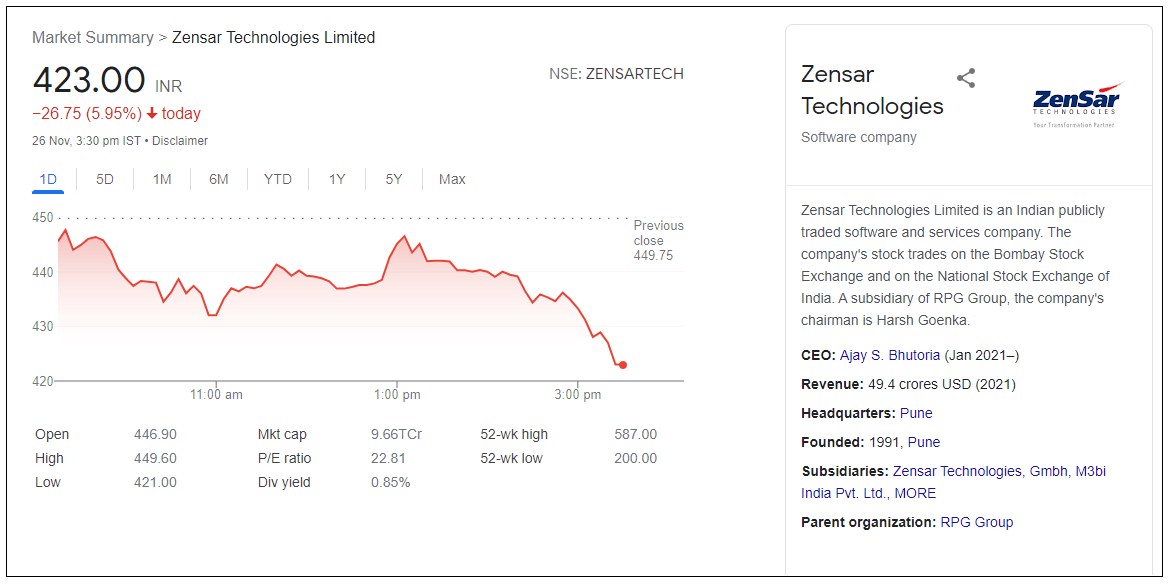Switch to the 5D chart tab
The image size is (1169, 585).
(x=105, y=179)
